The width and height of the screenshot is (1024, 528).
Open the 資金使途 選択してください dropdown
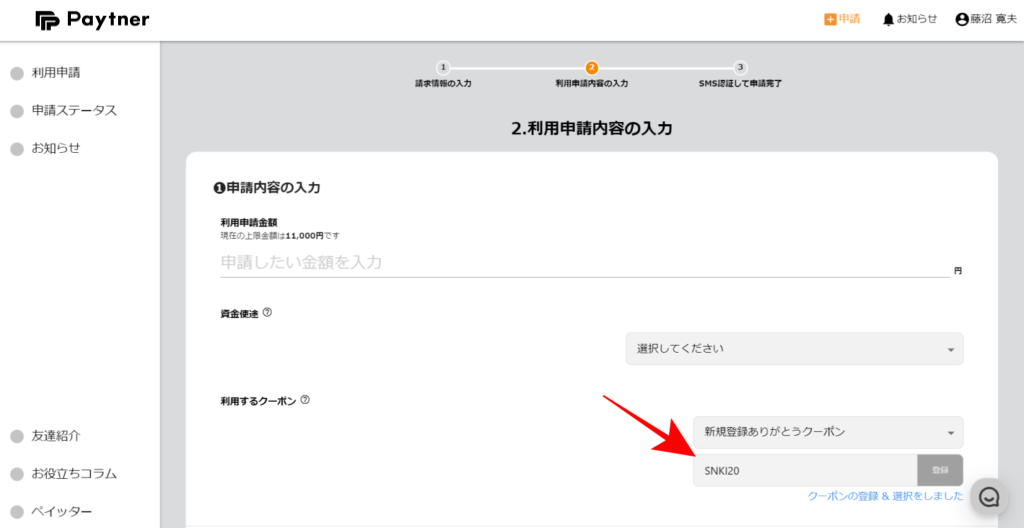[794, 349]
